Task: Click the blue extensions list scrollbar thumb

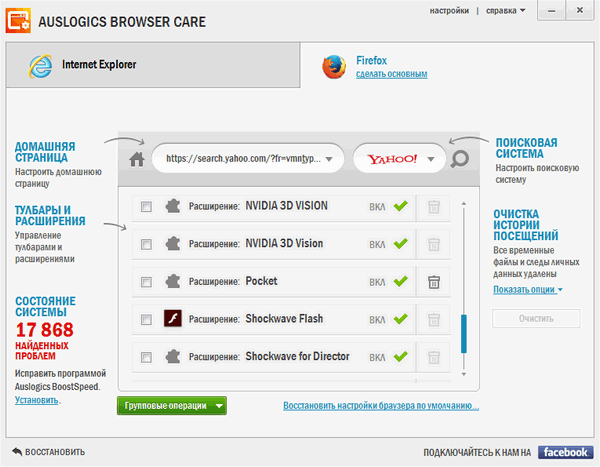Action: point(464,333)
